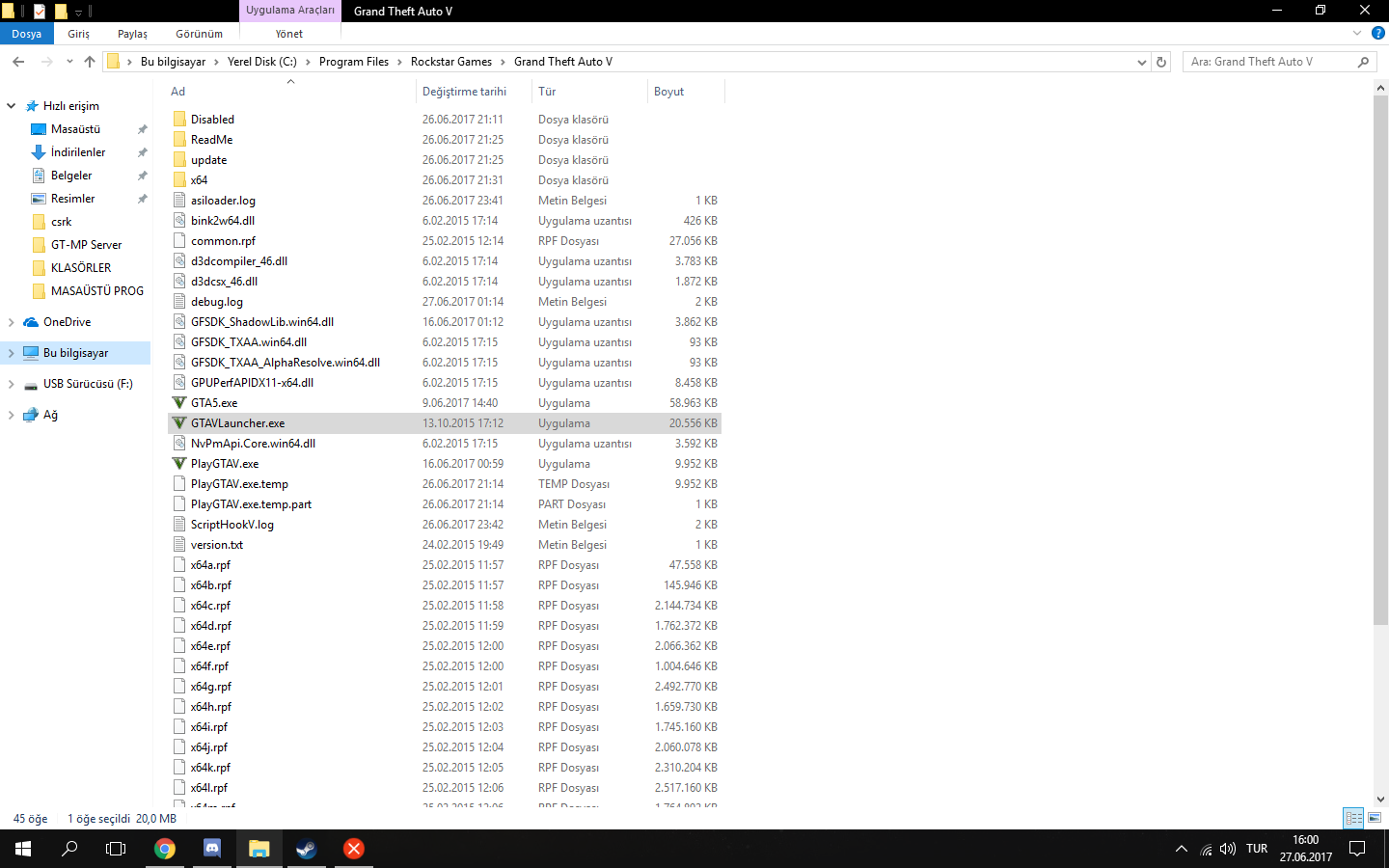The image size is (1389, 868).
Task: Open the Action Center notifications
Action: click(x=1357, y=849)
